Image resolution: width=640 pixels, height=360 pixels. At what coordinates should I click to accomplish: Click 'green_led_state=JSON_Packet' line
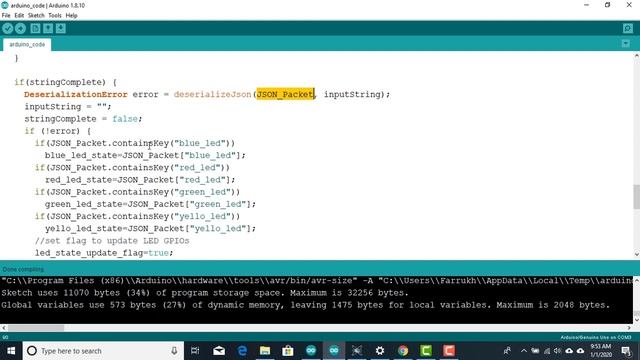point(150,204)
